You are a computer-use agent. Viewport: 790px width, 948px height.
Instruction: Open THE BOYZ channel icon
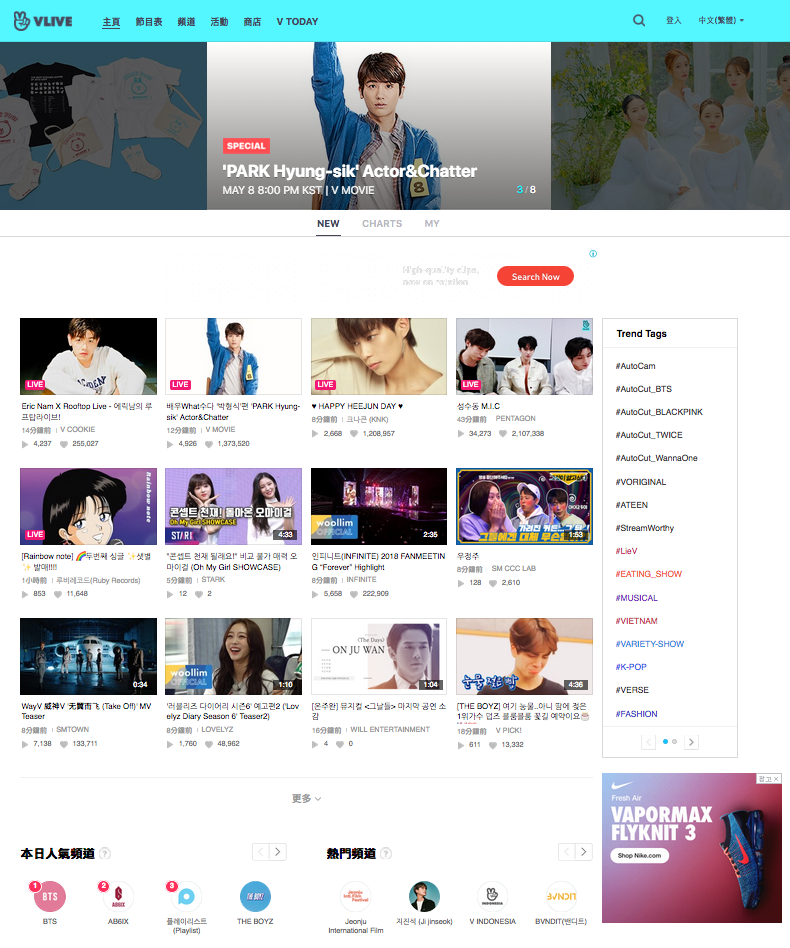click(x=255, y=897)
